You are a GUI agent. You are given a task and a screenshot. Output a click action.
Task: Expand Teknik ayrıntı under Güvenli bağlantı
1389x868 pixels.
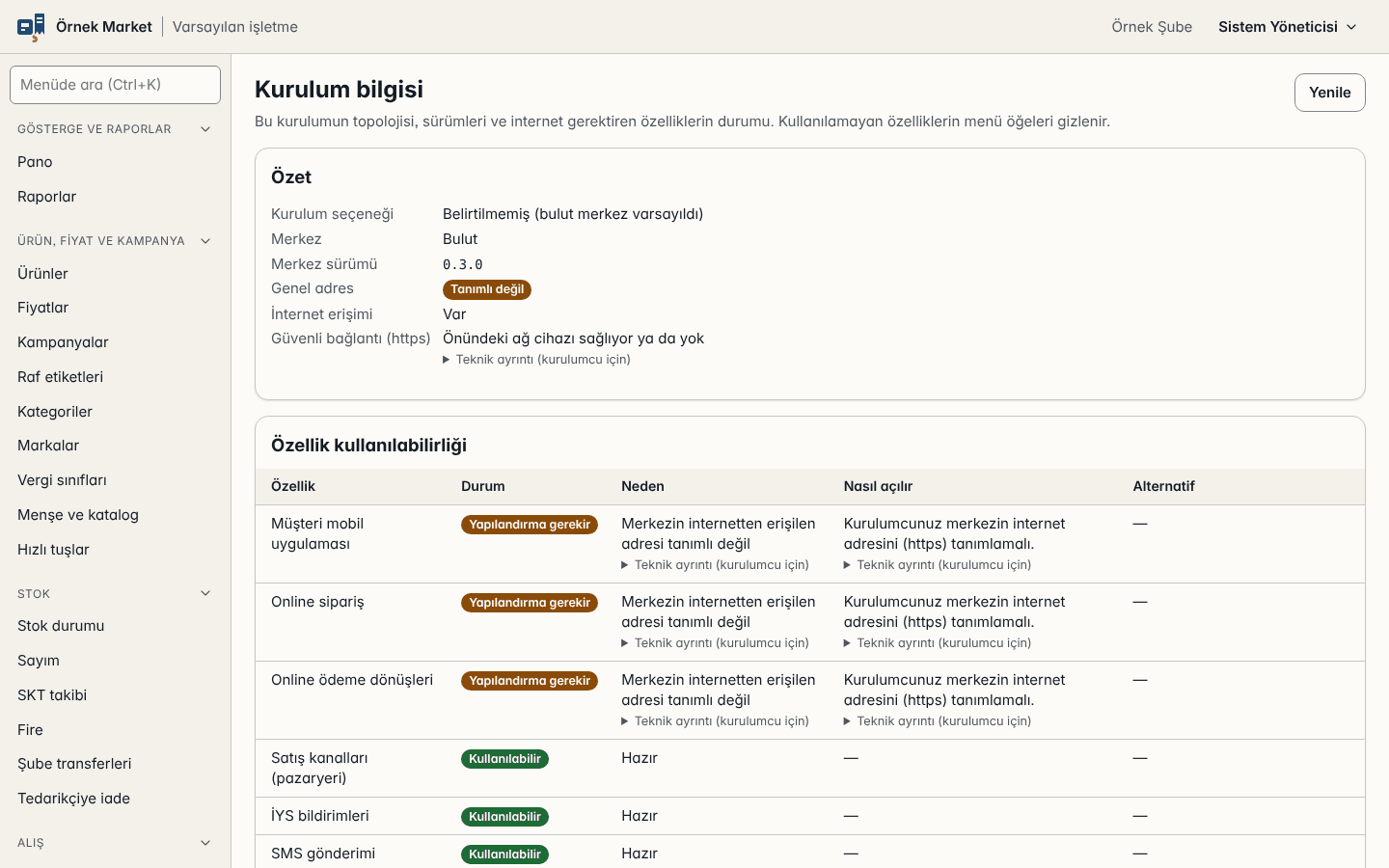coord(536,360)
